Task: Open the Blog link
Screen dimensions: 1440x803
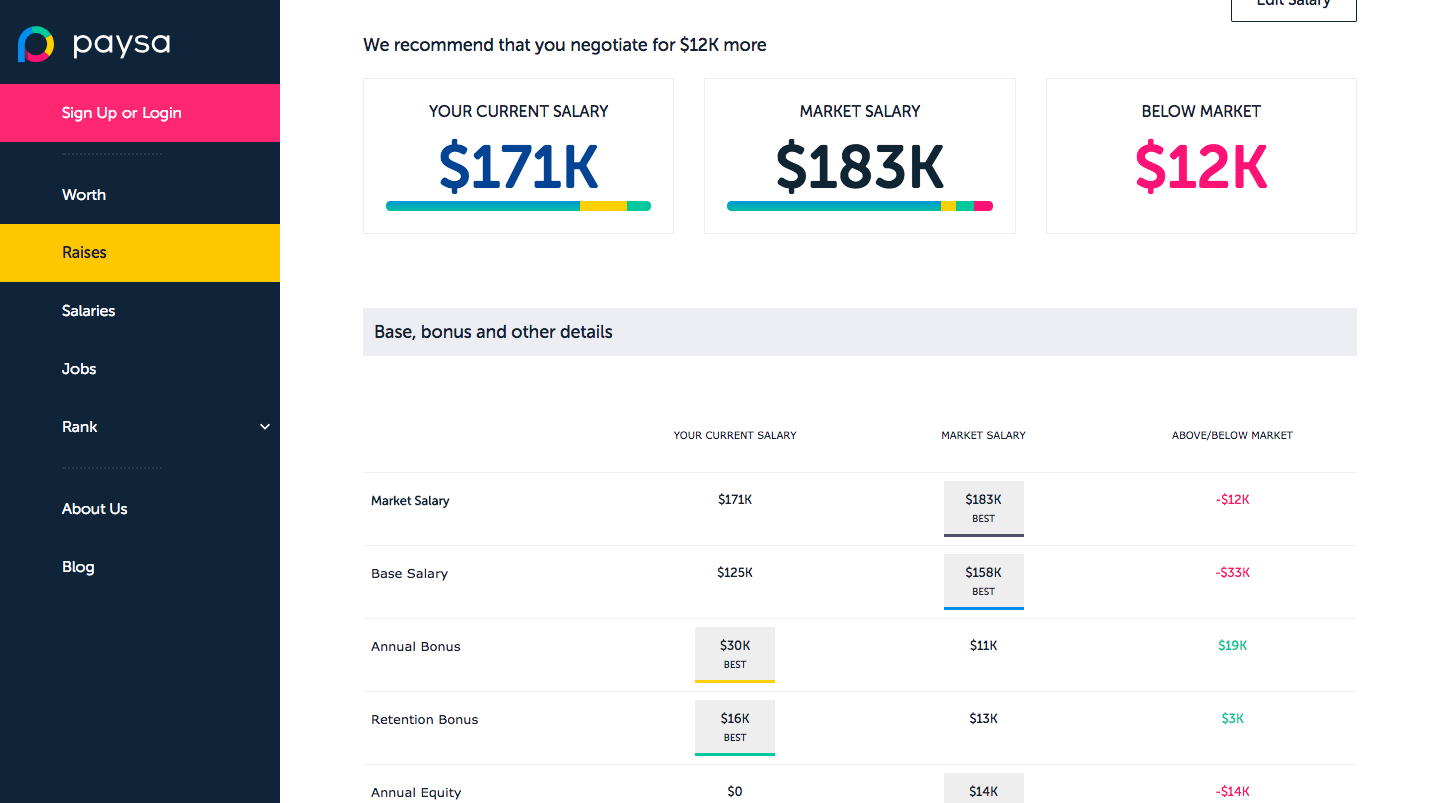Action: coord(78,567)
